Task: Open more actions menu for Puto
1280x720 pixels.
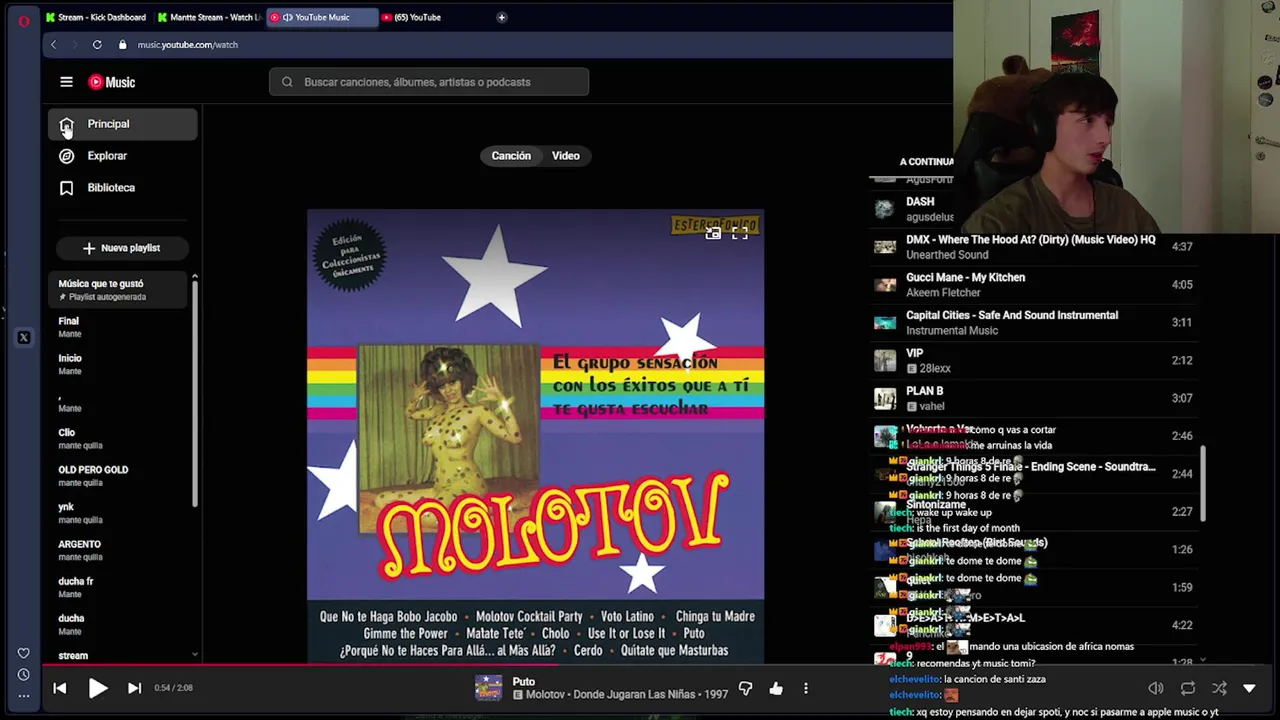Action: (x=806, y=688)
